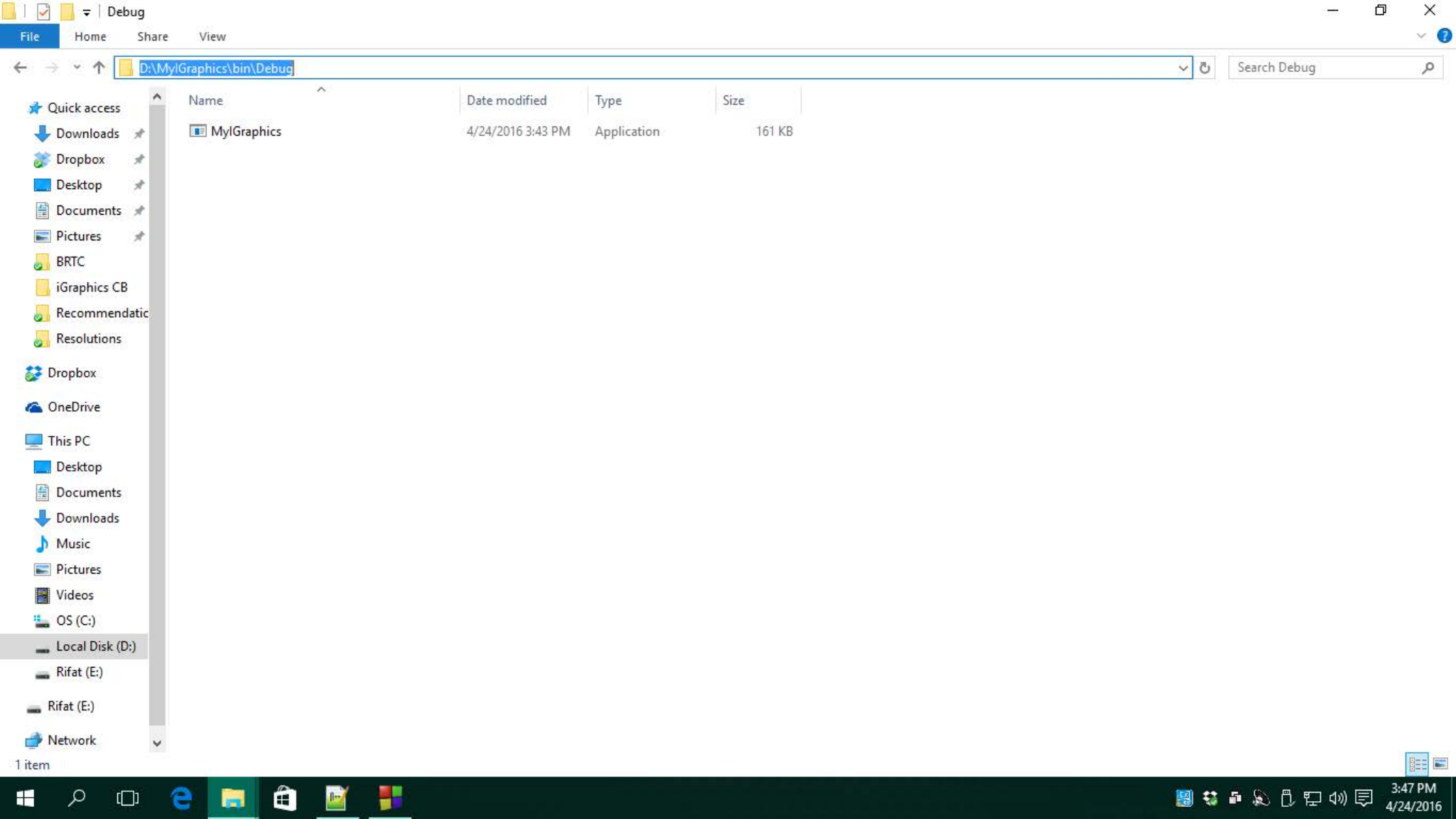Click the search magnifier icon

coord(1428,68)
